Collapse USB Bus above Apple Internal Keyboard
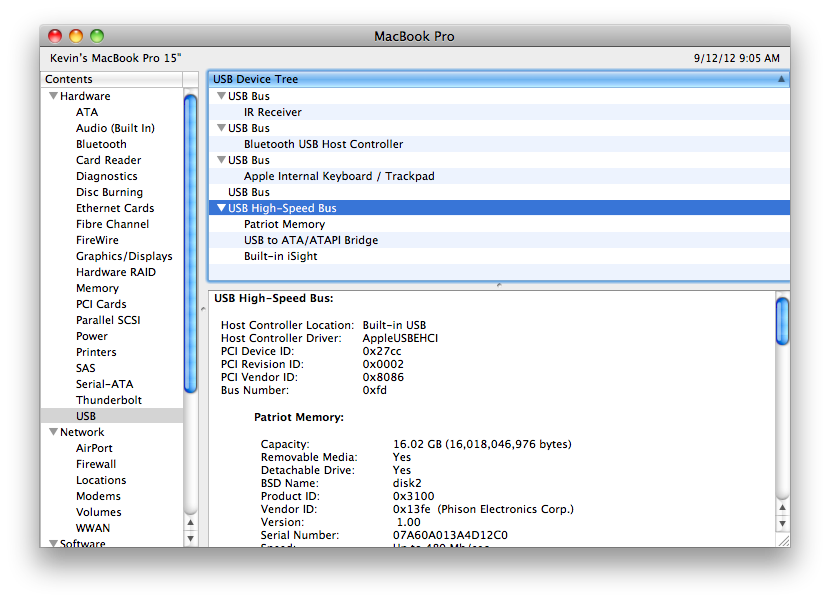Screen dimensions: 830x602 (x=221, y=160)
